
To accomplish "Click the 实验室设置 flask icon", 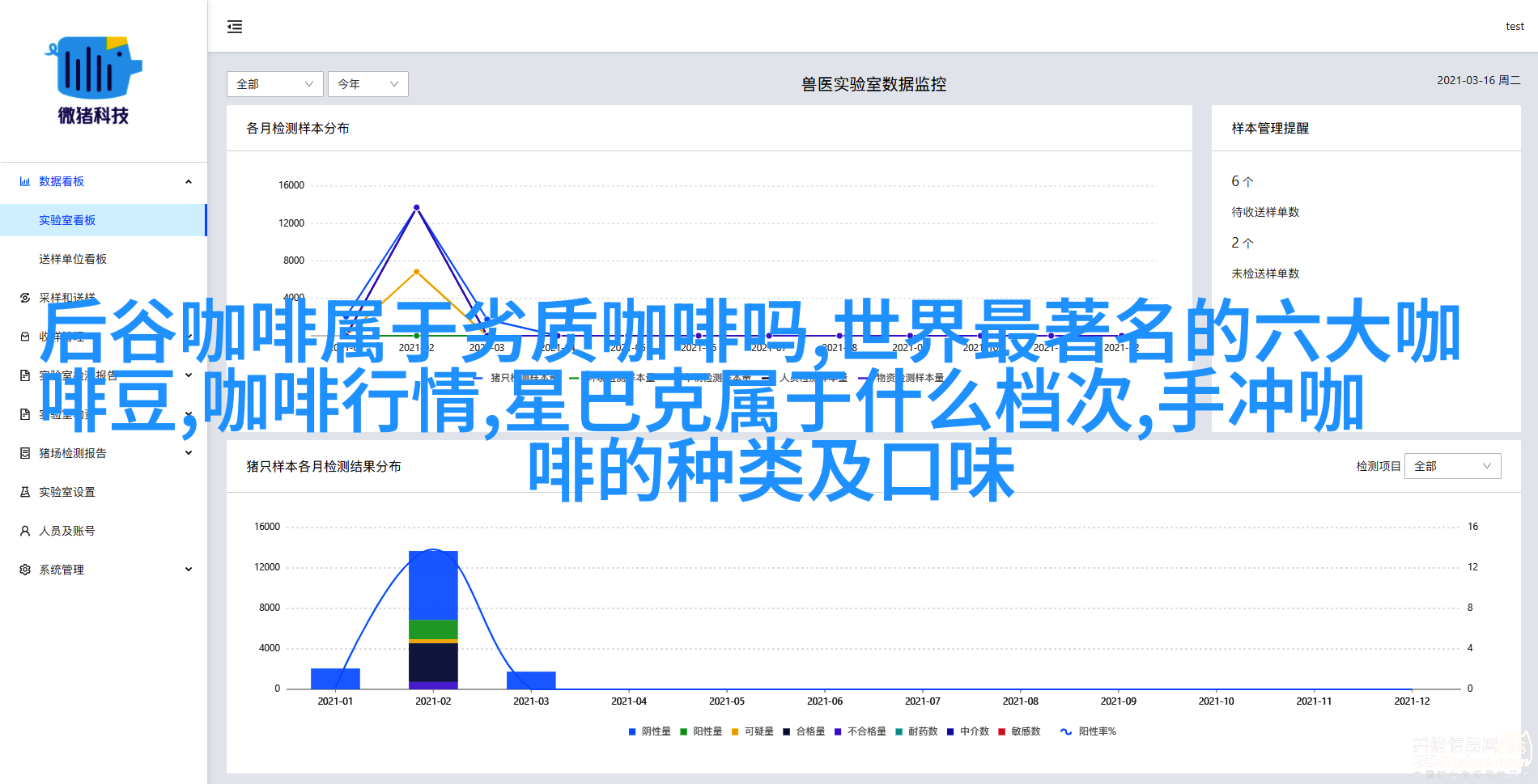I will point(25,492).
